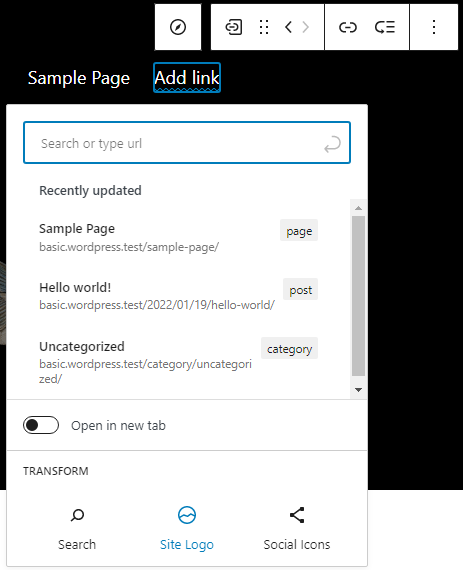Open the three-dot block options menu
463x570 pixels.
[x=434, y=27]
